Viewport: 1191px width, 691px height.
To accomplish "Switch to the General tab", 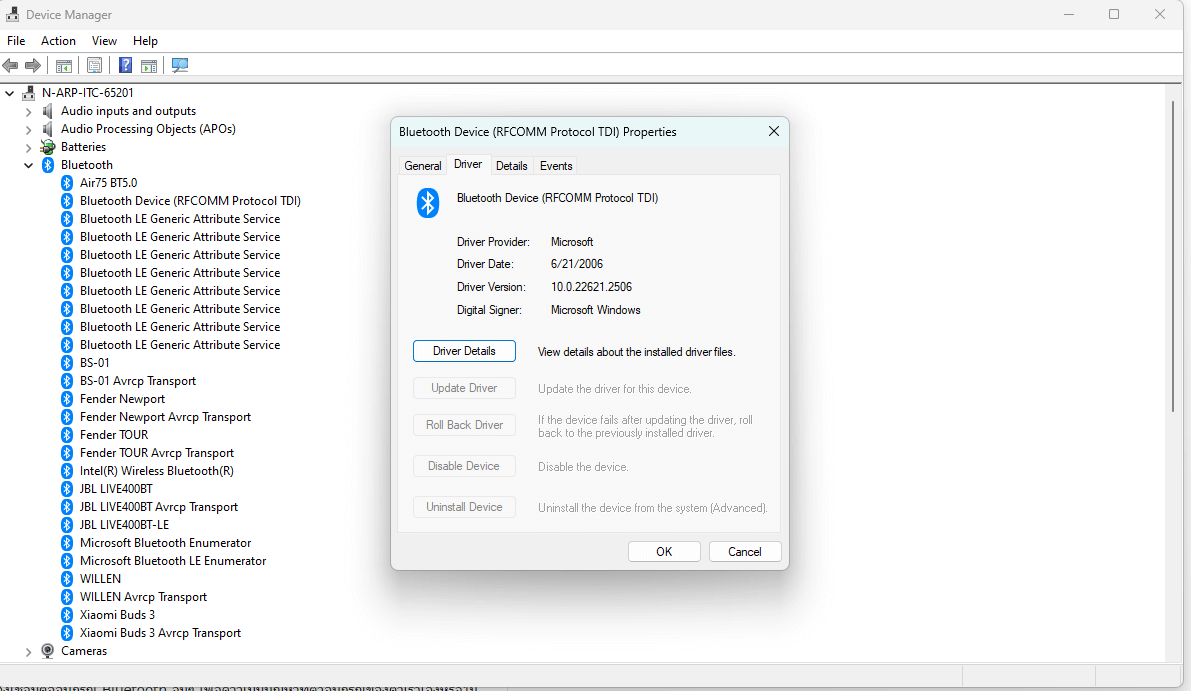I will click(422, 166).
